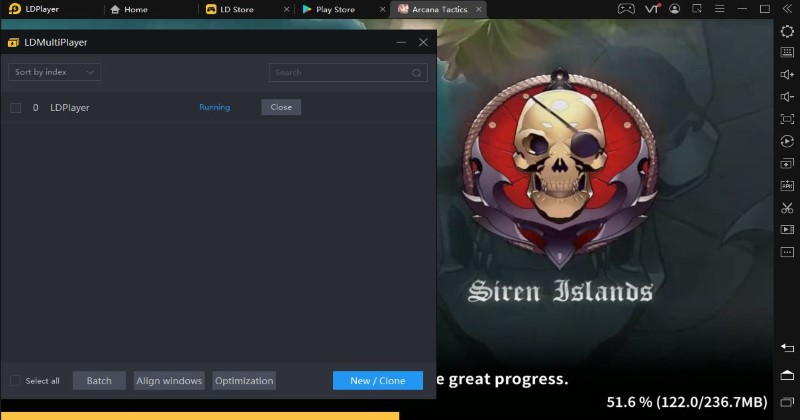Start video recorder from sidebar icon
800x420 pixels.
click(787, 230)
